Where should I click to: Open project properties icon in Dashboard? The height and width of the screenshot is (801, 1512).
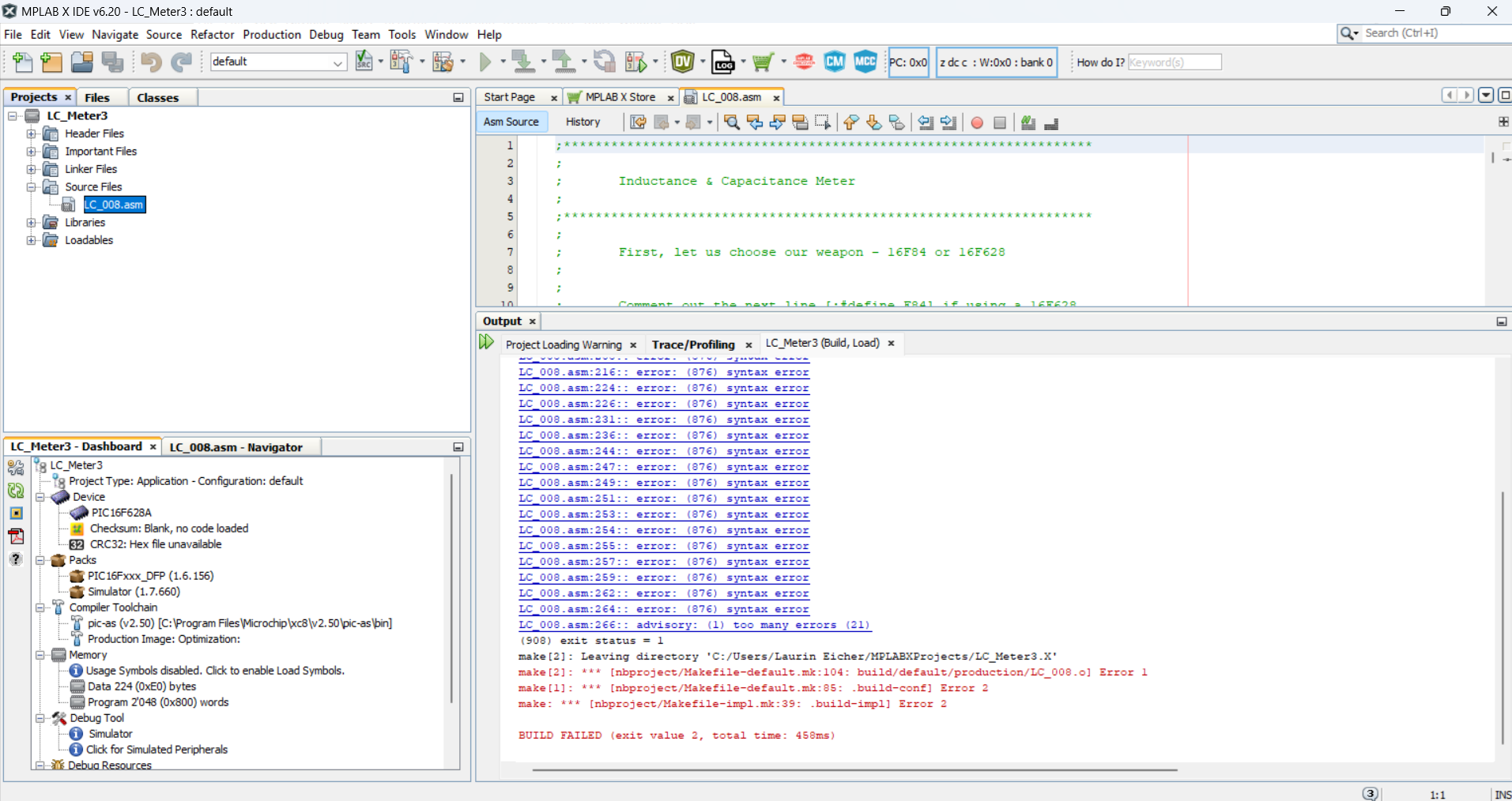point(16,468)
